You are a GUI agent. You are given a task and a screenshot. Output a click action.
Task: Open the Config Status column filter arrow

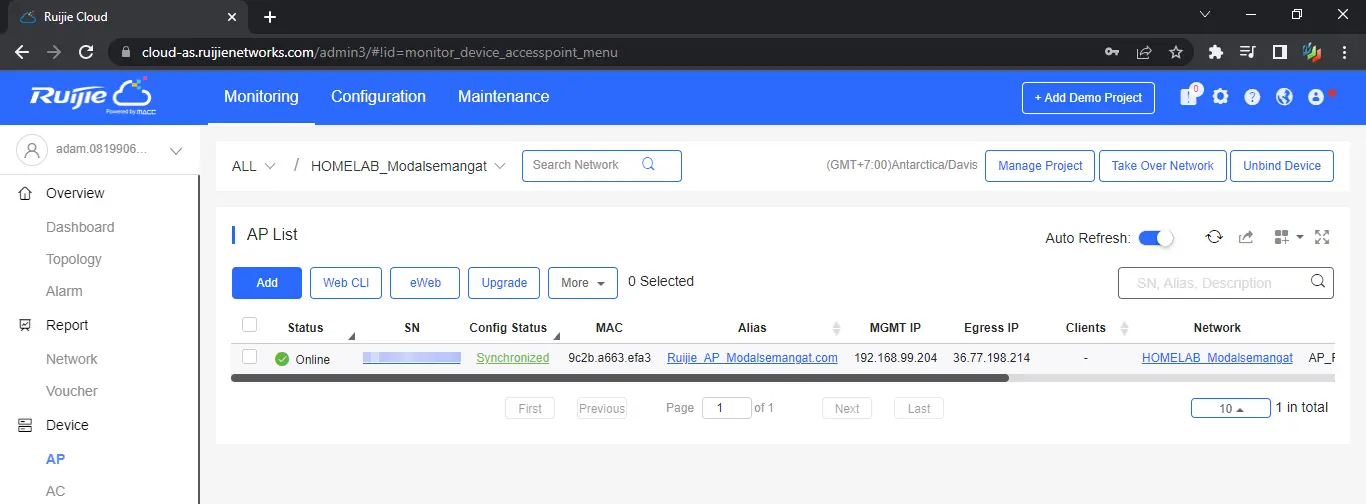(556, 336)
